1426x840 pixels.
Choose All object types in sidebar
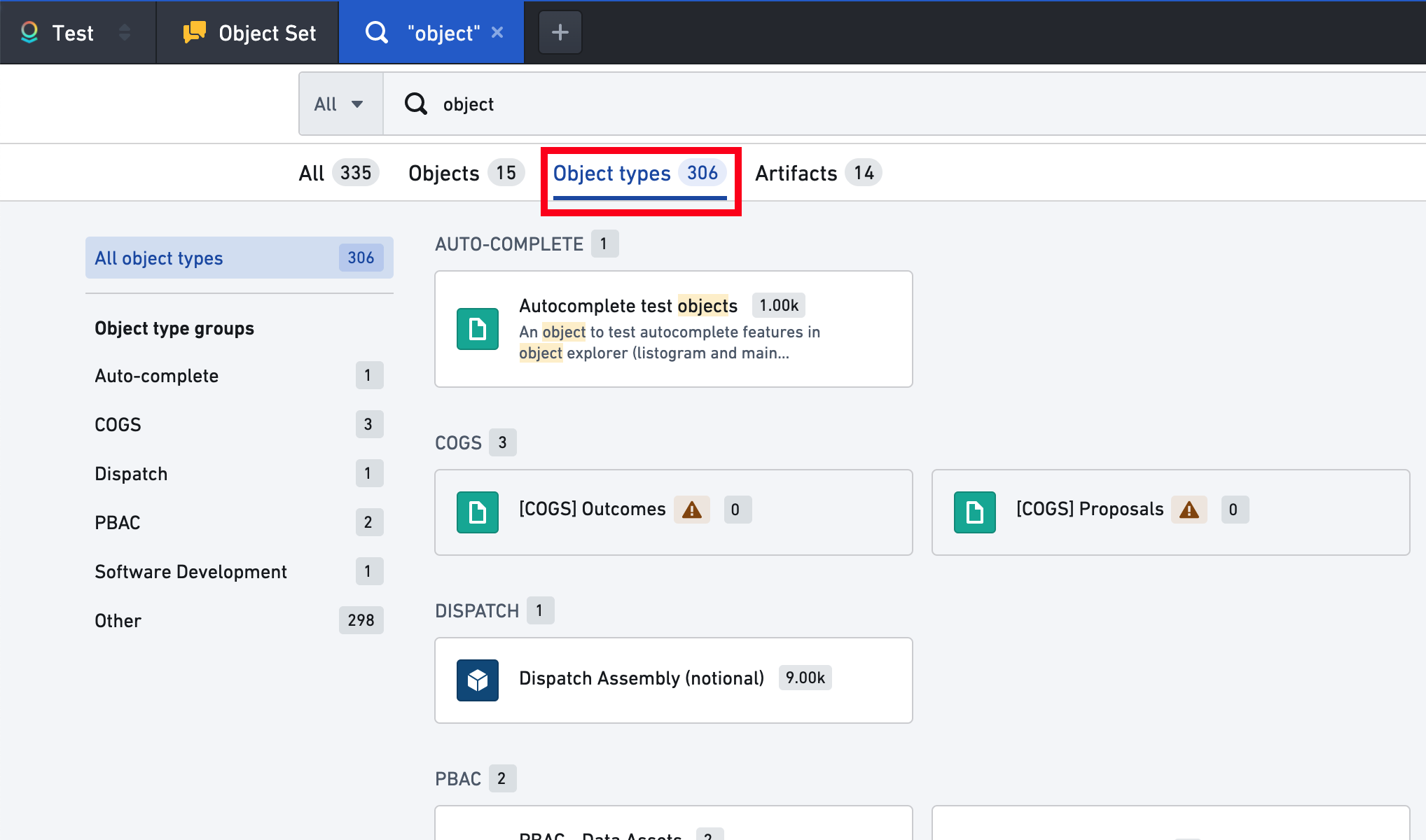pos(240,258)
